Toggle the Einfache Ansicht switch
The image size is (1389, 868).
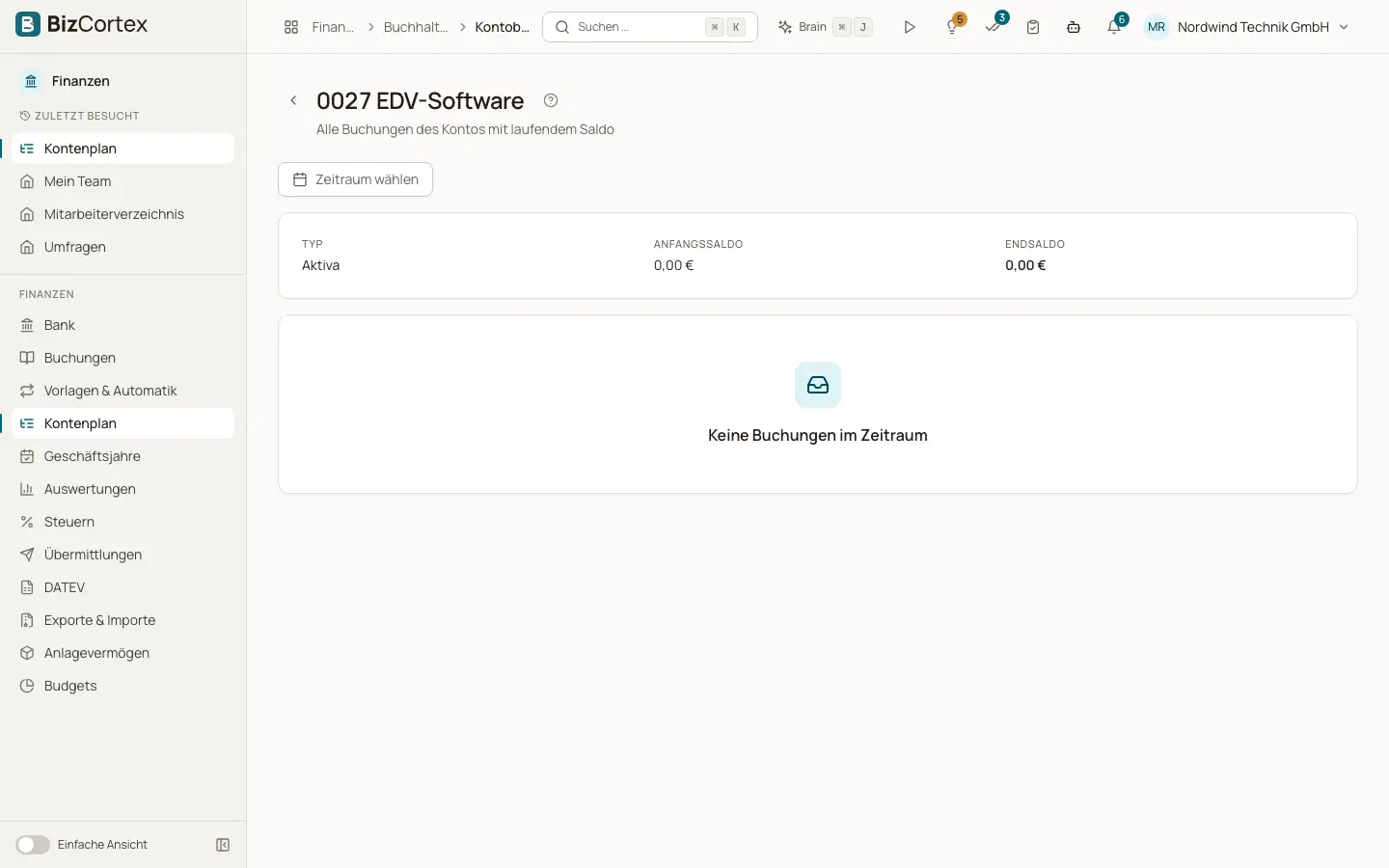pos(33,845)
